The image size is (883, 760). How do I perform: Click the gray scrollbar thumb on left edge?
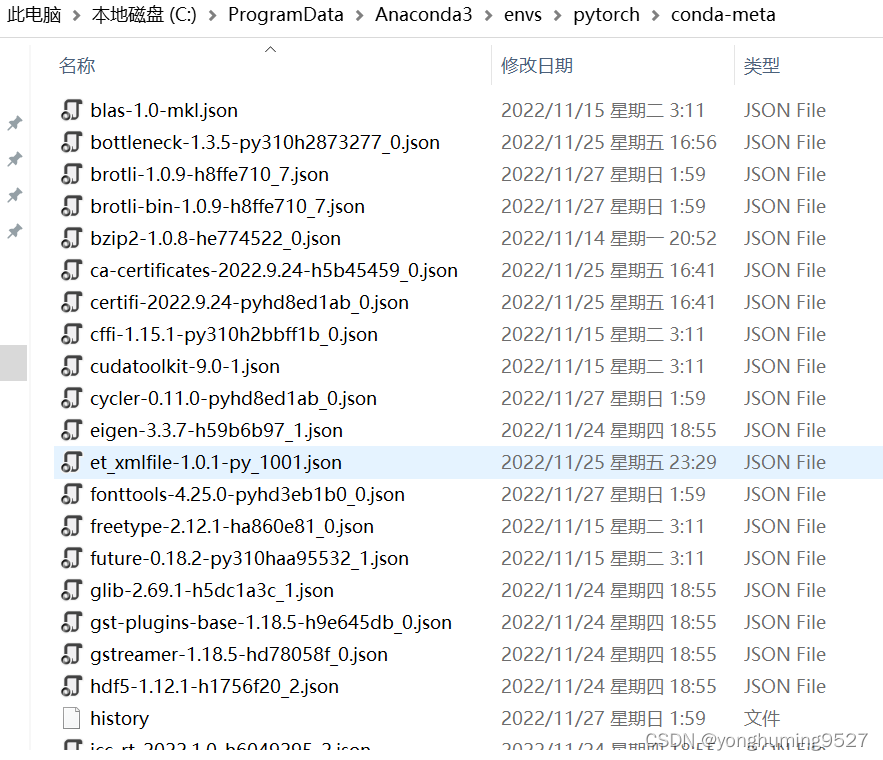point(12,363)
